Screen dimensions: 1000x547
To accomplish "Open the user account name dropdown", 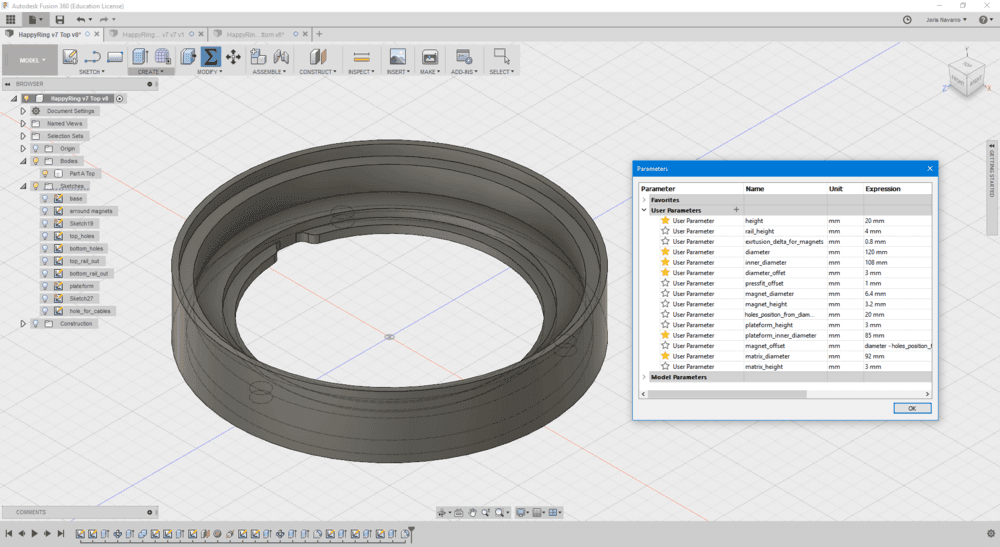I will tap(946, 20).
